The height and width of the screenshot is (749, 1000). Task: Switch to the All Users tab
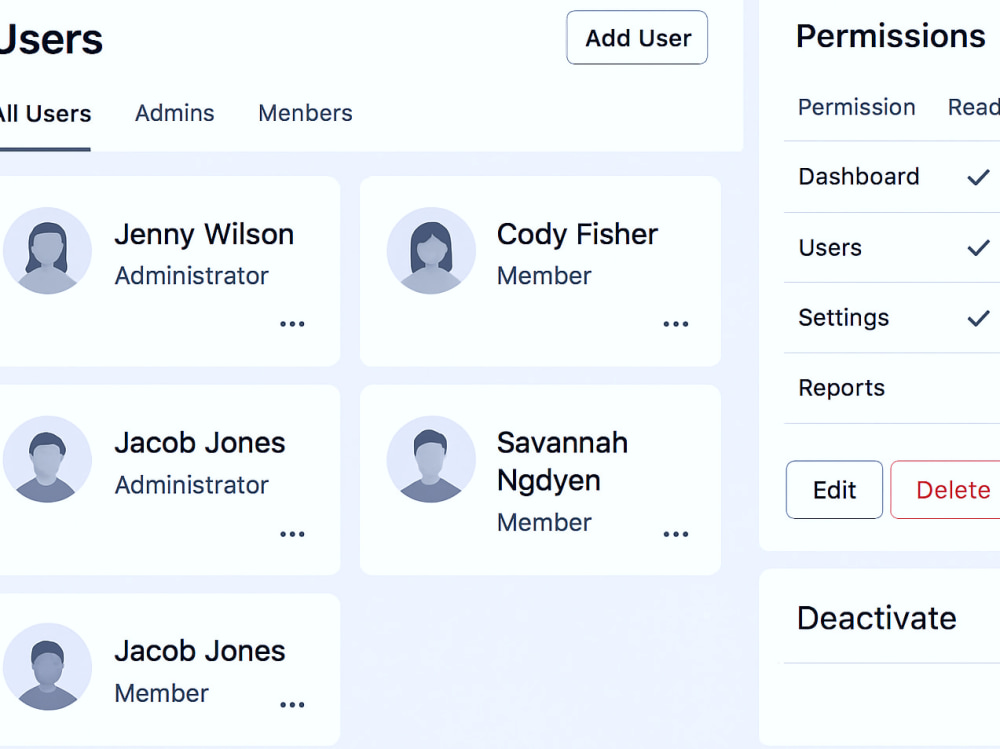pyautogui.click(x=45, y=114)
